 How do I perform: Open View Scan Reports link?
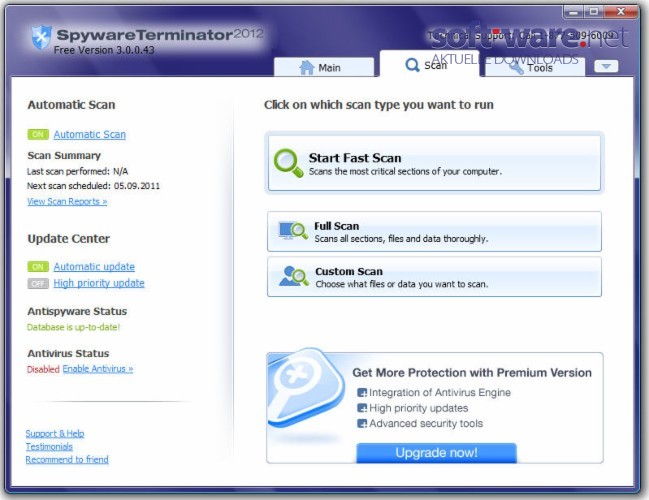tap(67, 202)
